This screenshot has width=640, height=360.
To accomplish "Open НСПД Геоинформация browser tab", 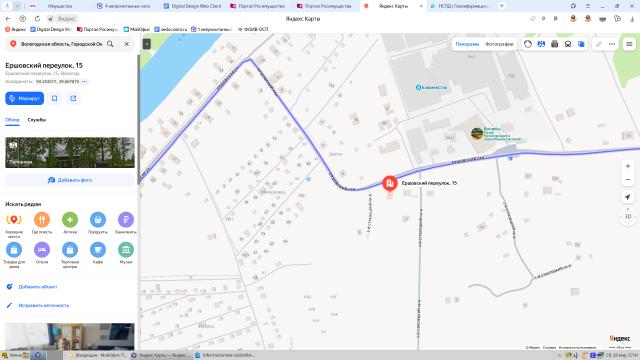I will [x=460, y=6].
